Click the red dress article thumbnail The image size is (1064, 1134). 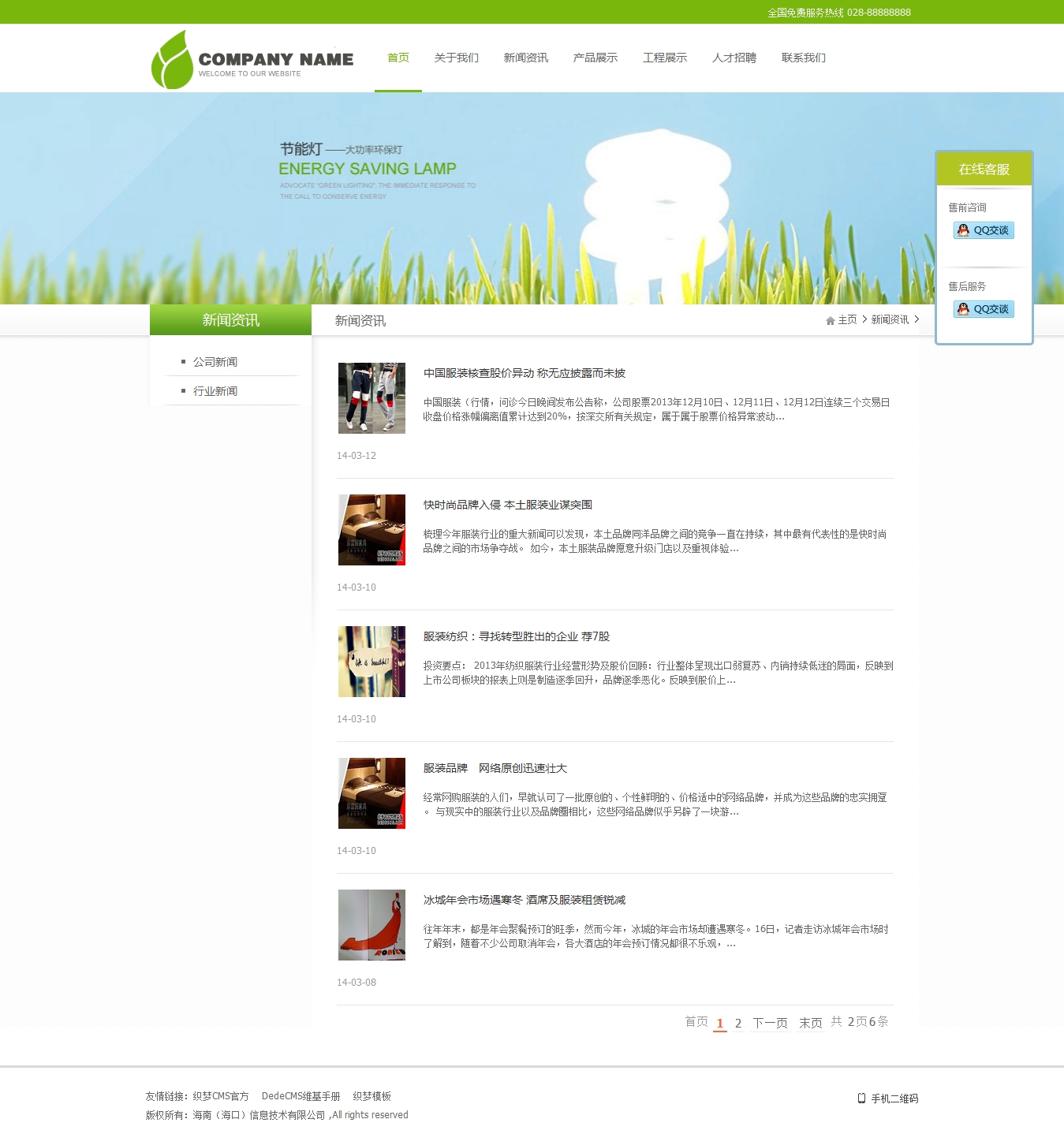click(x=371, y=925)
